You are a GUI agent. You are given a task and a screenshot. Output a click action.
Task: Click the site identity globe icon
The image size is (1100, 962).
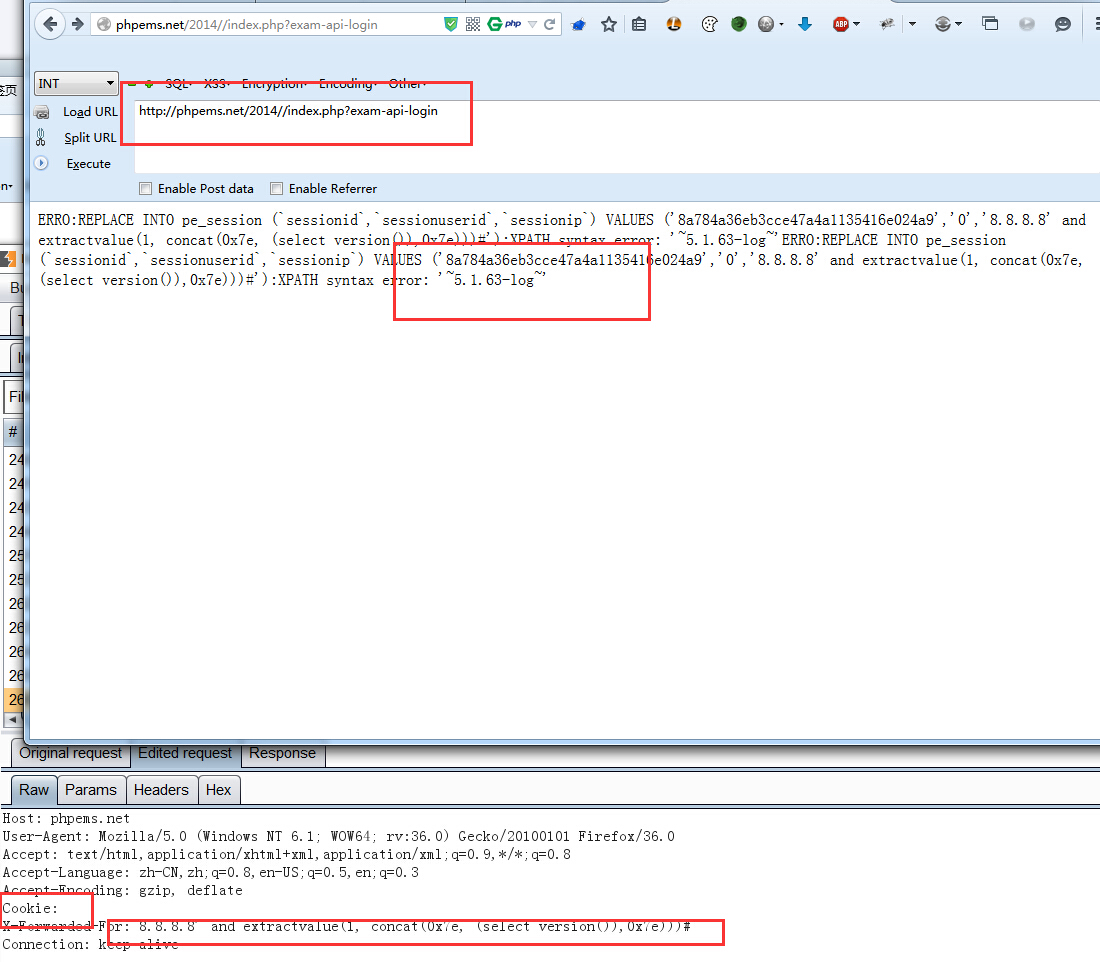[104, 25]
